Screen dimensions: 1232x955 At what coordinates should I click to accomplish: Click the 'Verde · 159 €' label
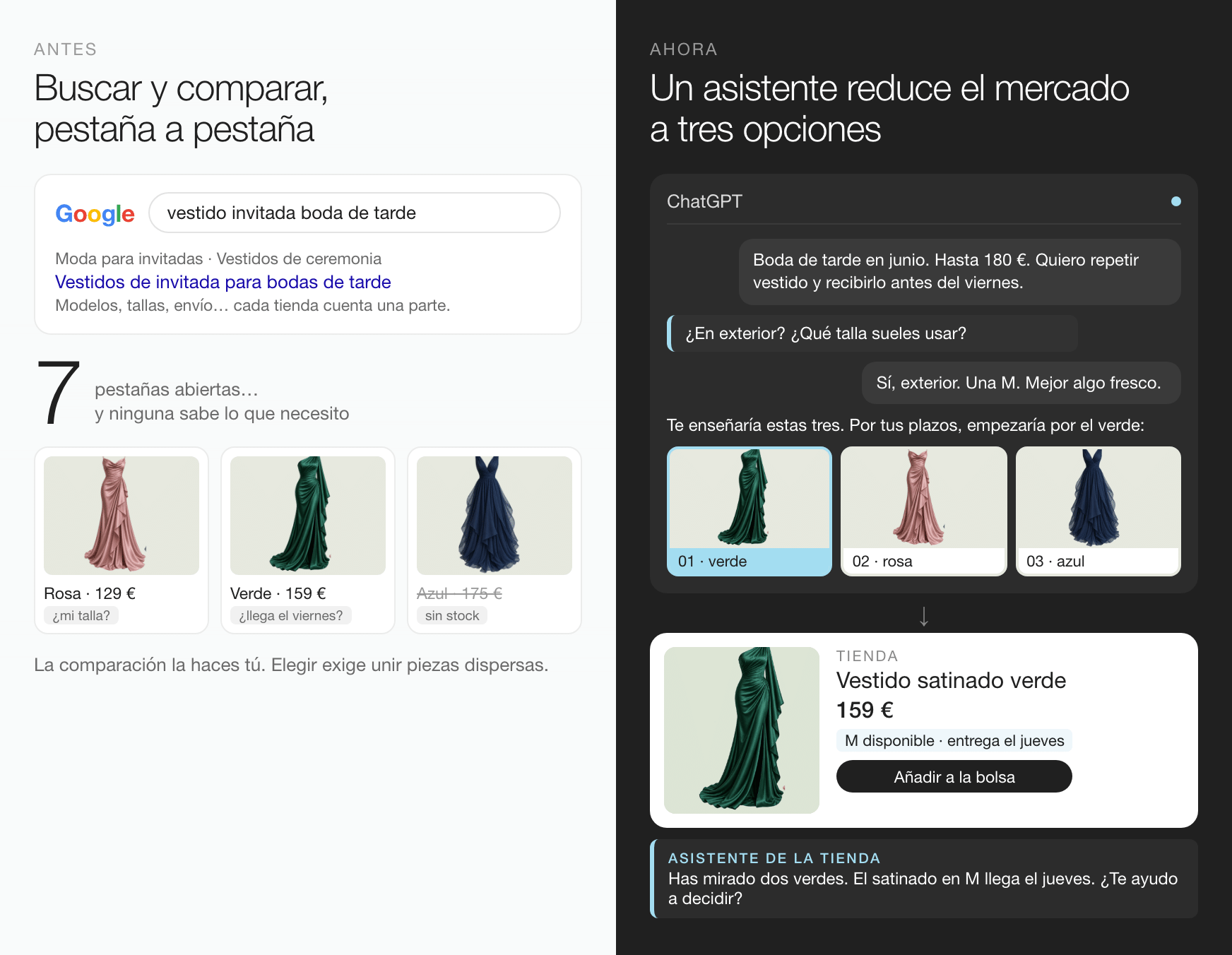click(x=278, y=593)
